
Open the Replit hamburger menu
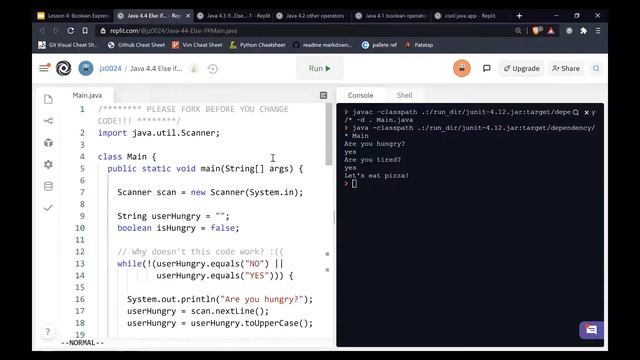[44, 68]
